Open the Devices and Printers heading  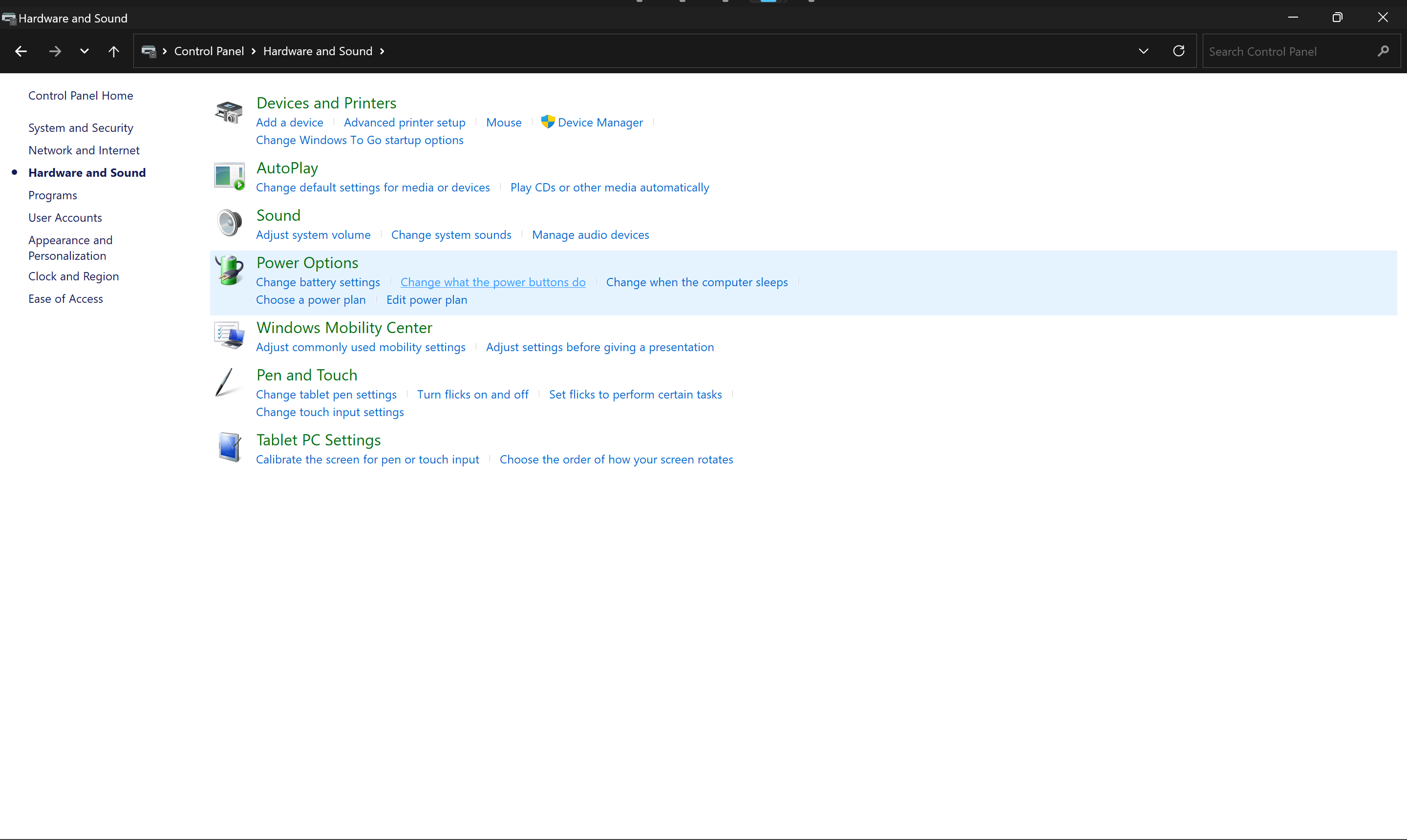(x=326, y=103)
